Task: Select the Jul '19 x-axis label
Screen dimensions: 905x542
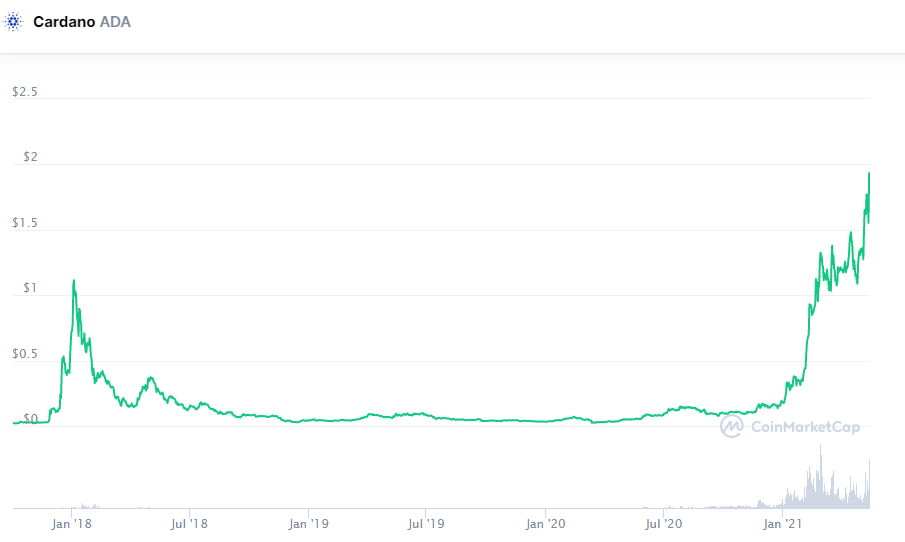Action: [427, 523]
